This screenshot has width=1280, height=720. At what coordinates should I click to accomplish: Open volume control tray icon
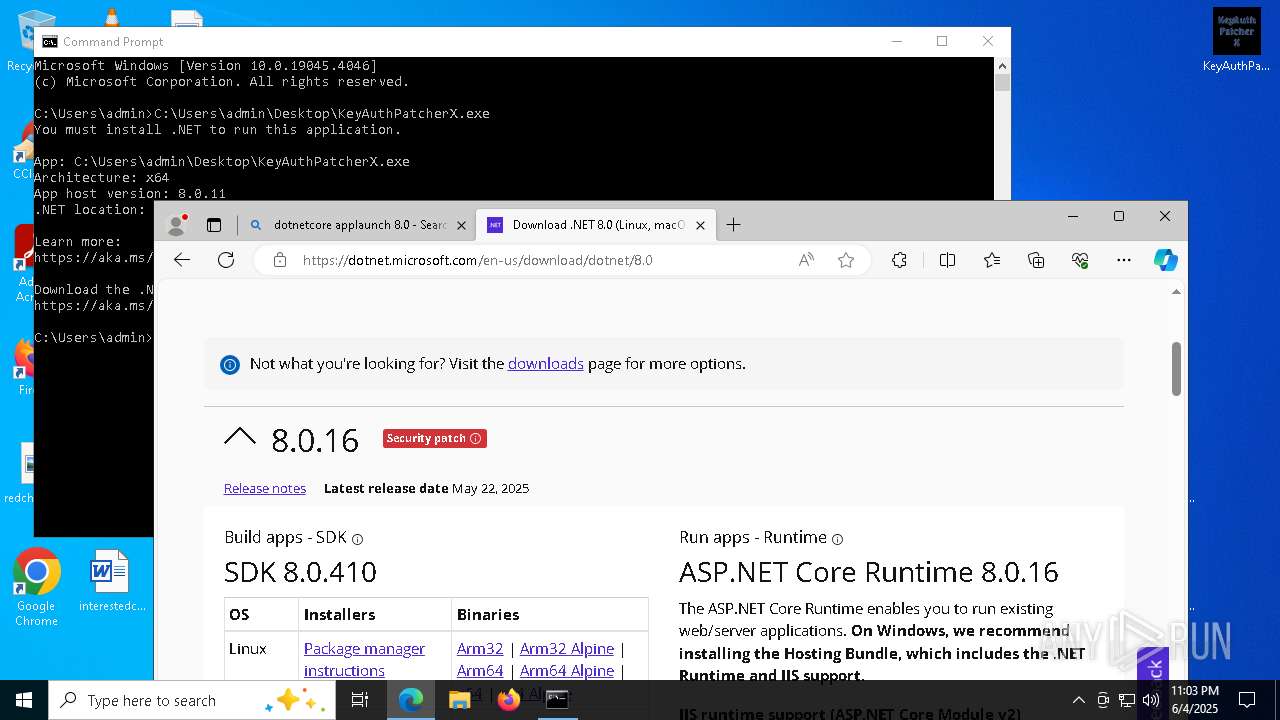[1151, 700]
